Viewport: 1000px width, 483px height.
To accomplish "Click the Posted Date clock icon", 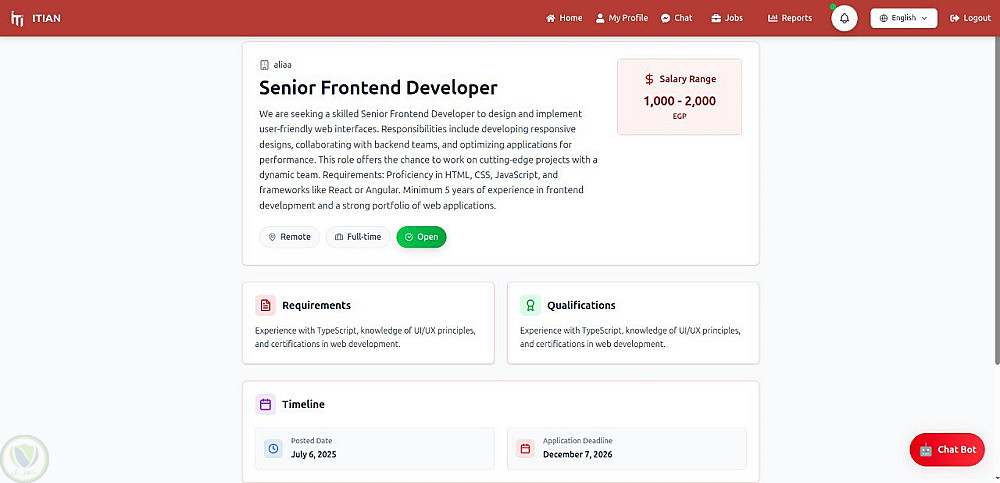I will pos(273,449).
